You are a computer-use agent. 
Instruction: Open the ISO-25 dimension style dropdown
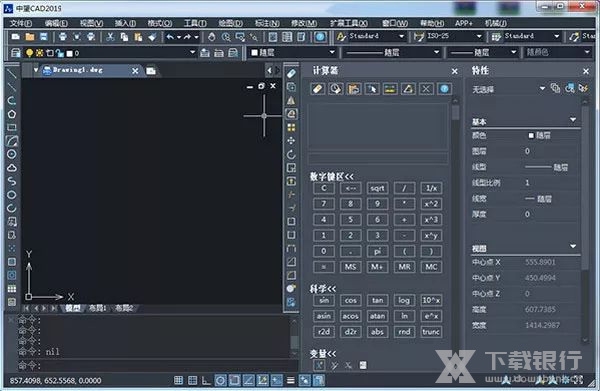pos(479,37)
